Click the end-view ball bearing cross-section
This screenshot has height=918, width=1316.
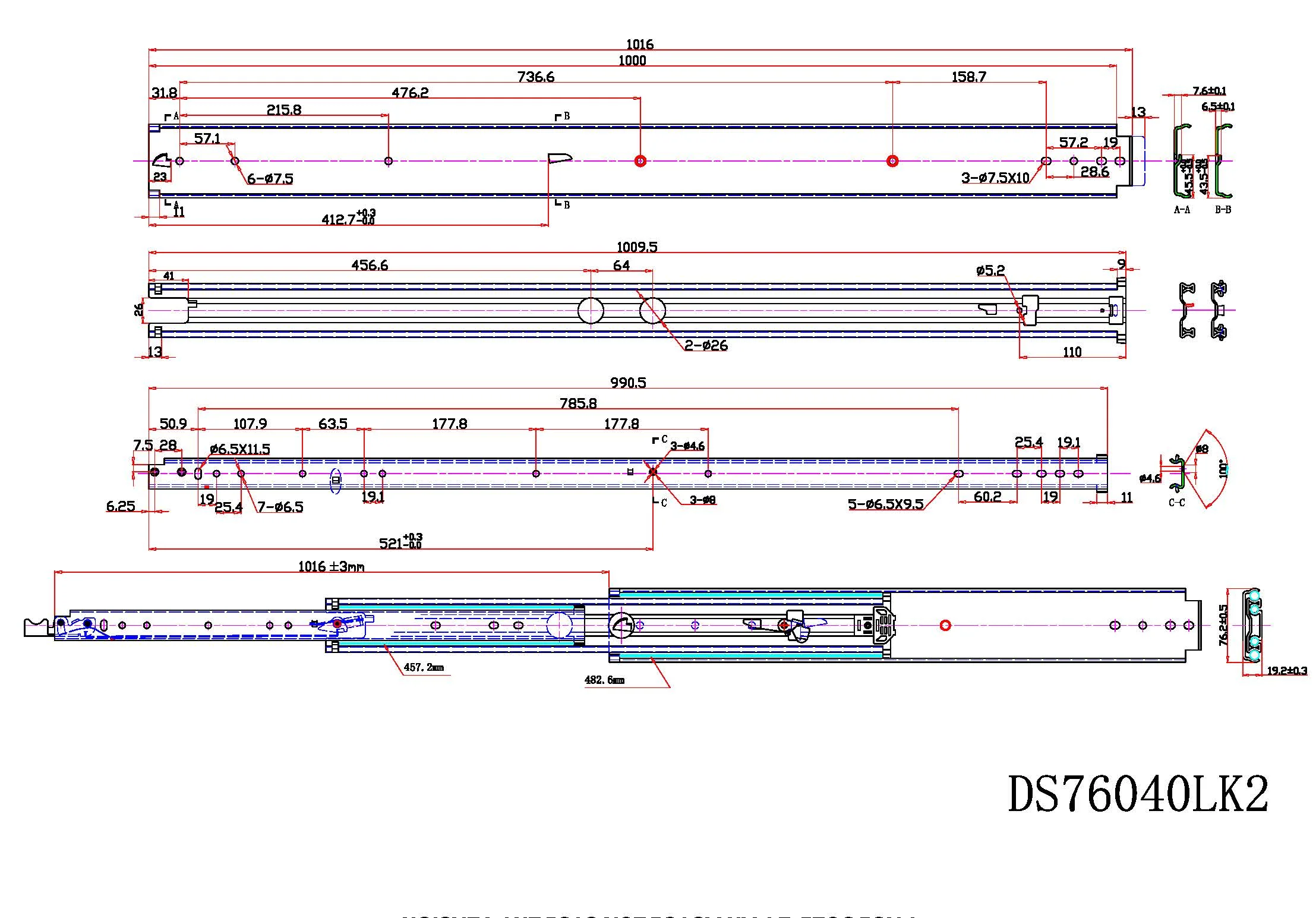pos(1251,625)
